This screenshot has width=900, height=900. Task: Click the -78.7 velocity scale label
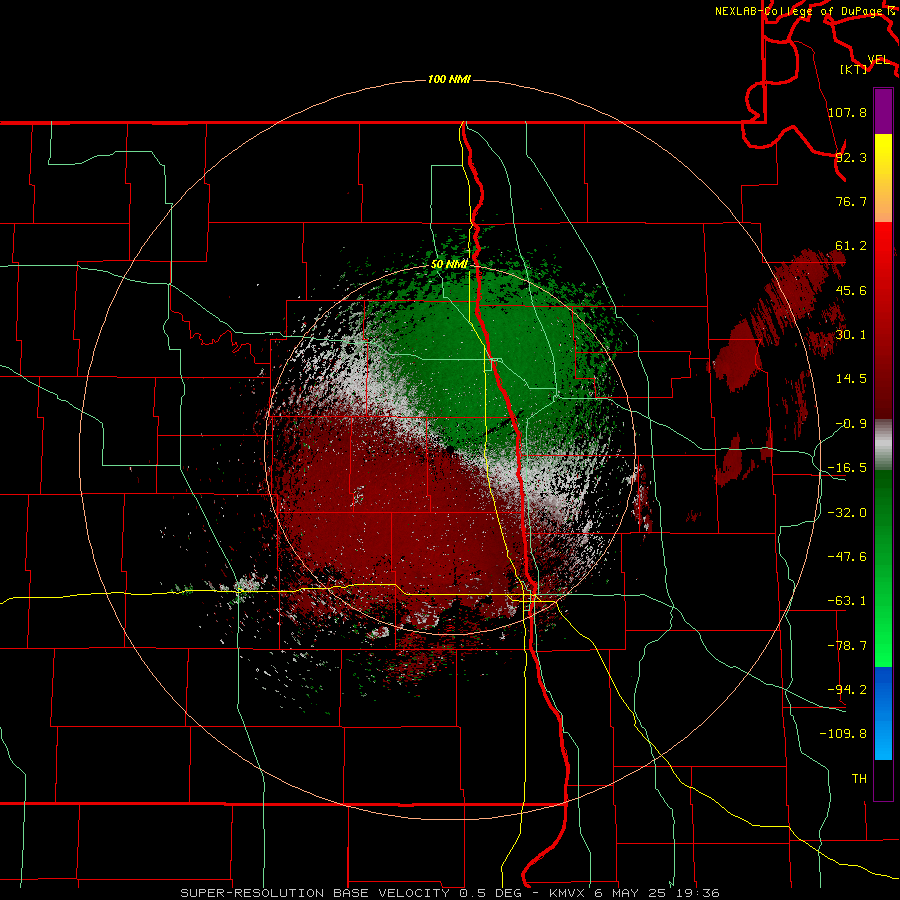click(x=847, y=646)
